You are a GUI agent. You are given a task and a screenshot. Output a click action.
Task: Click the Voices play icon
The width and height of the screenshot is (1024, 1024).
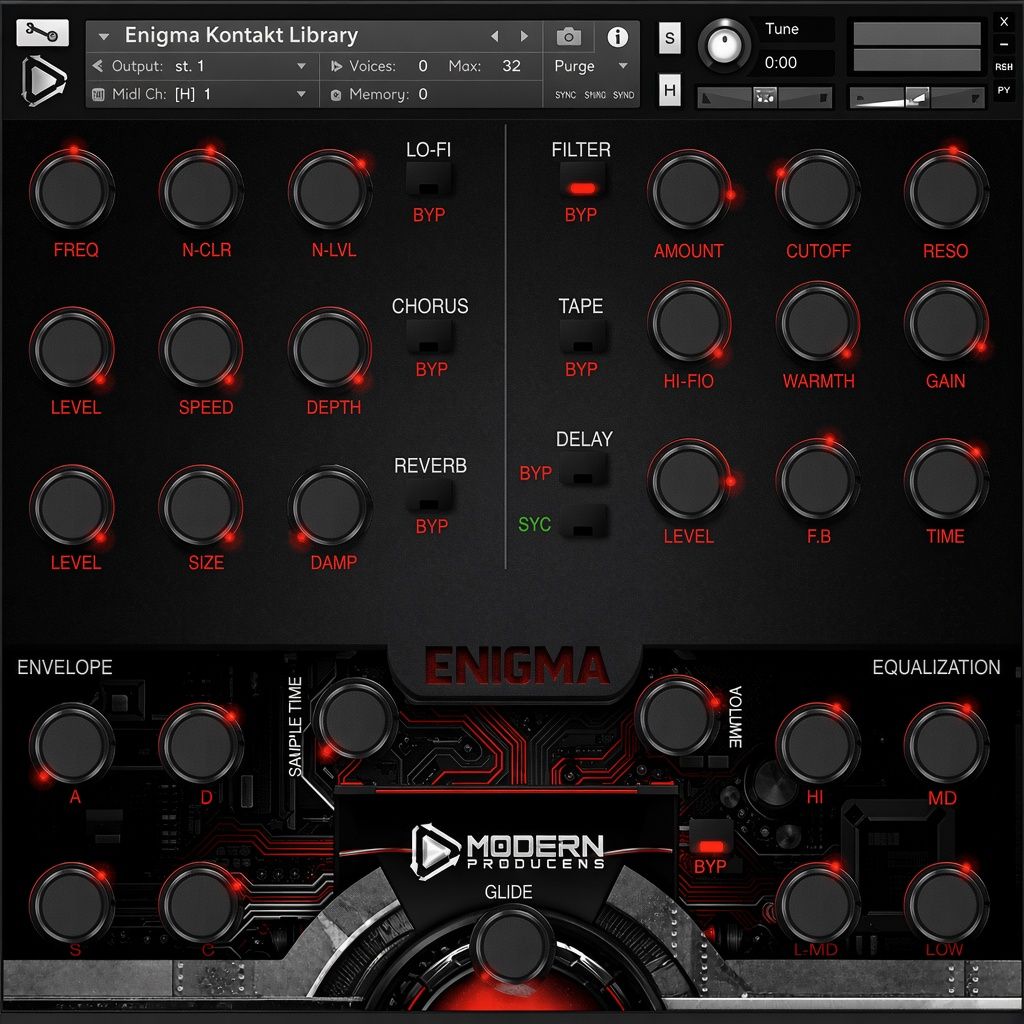click(336, 66)
